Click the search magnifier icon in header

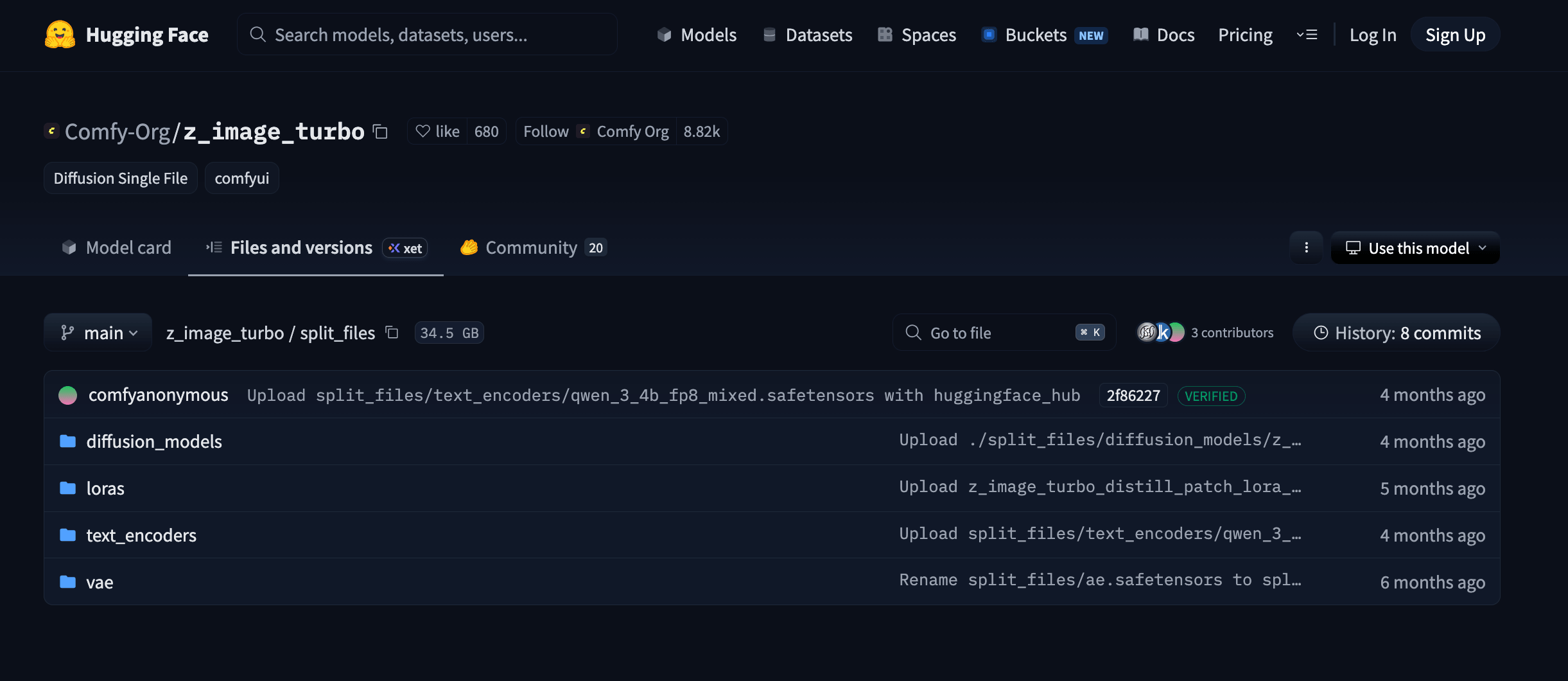pyautogui.click(x=257, y=35)
